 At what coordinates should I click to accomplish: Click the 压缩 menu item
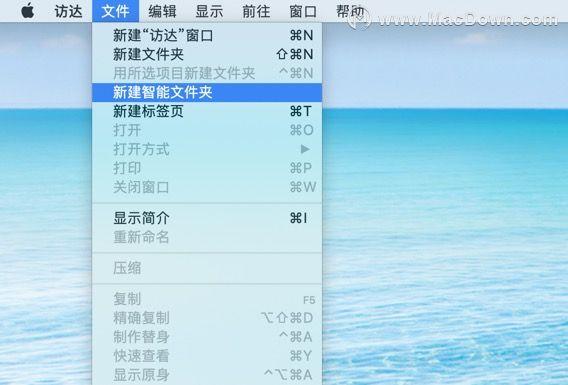click(207, 268)
